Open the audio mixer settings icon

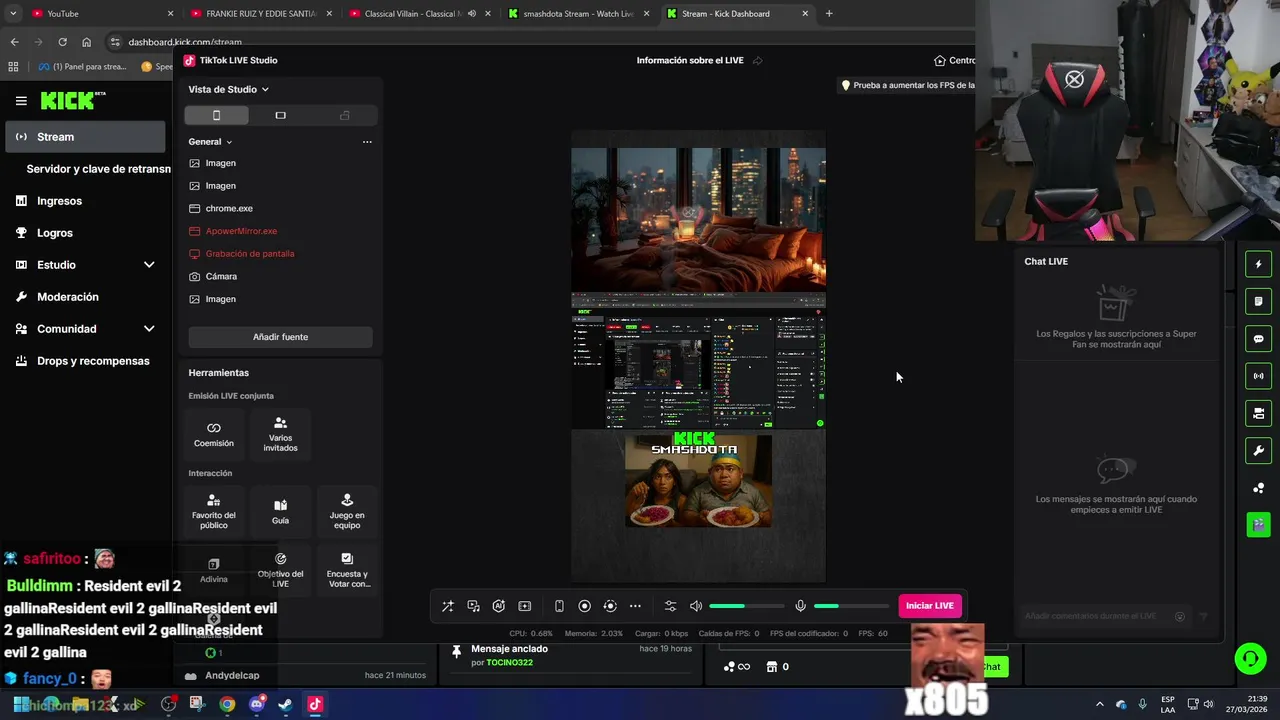click(670, 606)
